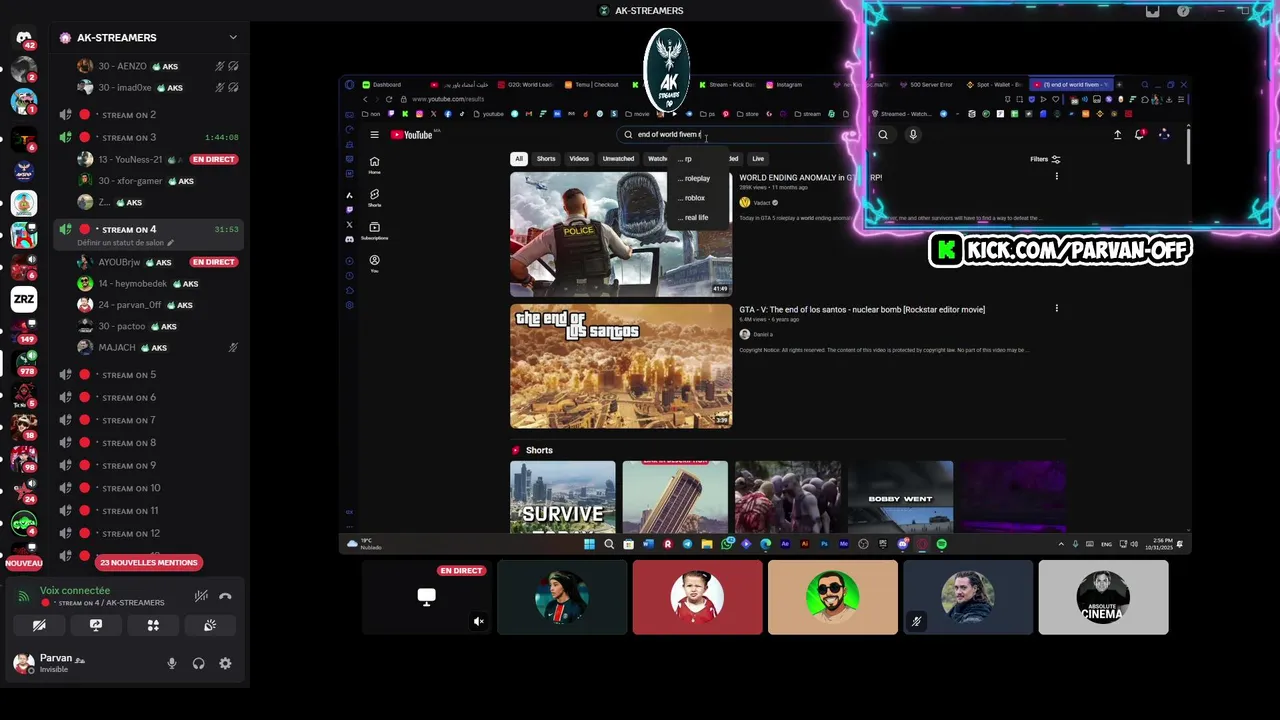Disconnect from the voice channel
1280x720 pixels.
[x=225, y=596]
